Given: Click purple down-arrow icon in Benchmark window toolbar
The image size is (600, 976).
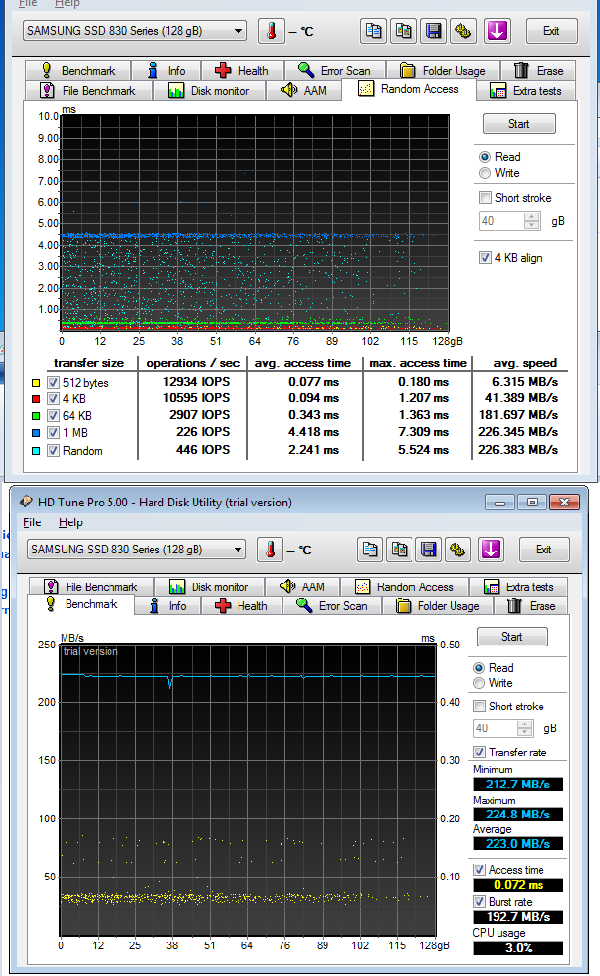Looking at the screenshot, I should (x=490, y=549).
